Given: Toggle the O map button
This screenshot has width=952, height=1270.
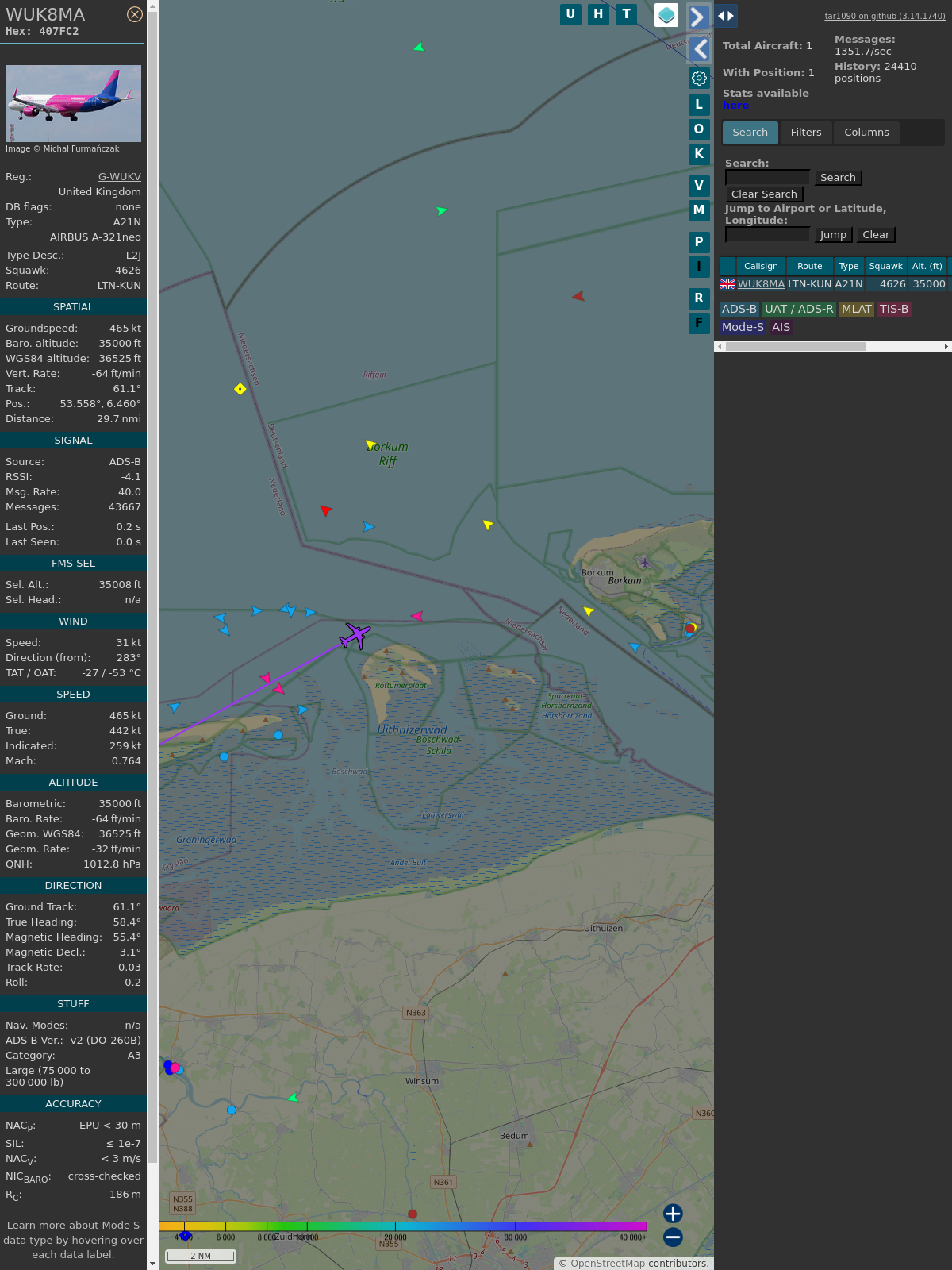Looking at the screenshot, I should (699, 129).
